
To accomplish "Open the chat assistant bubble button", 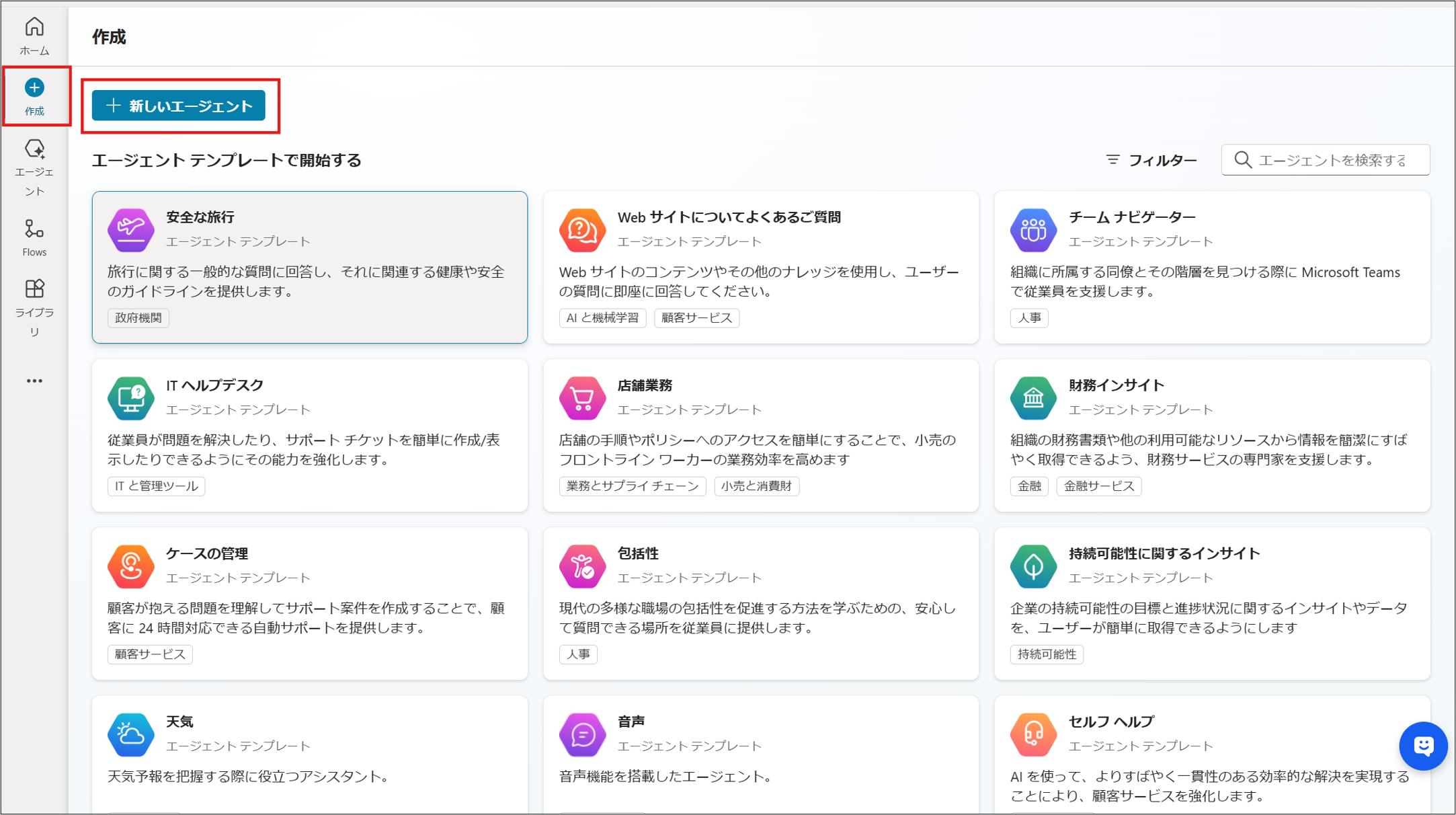I will [x=1423, y=746].
